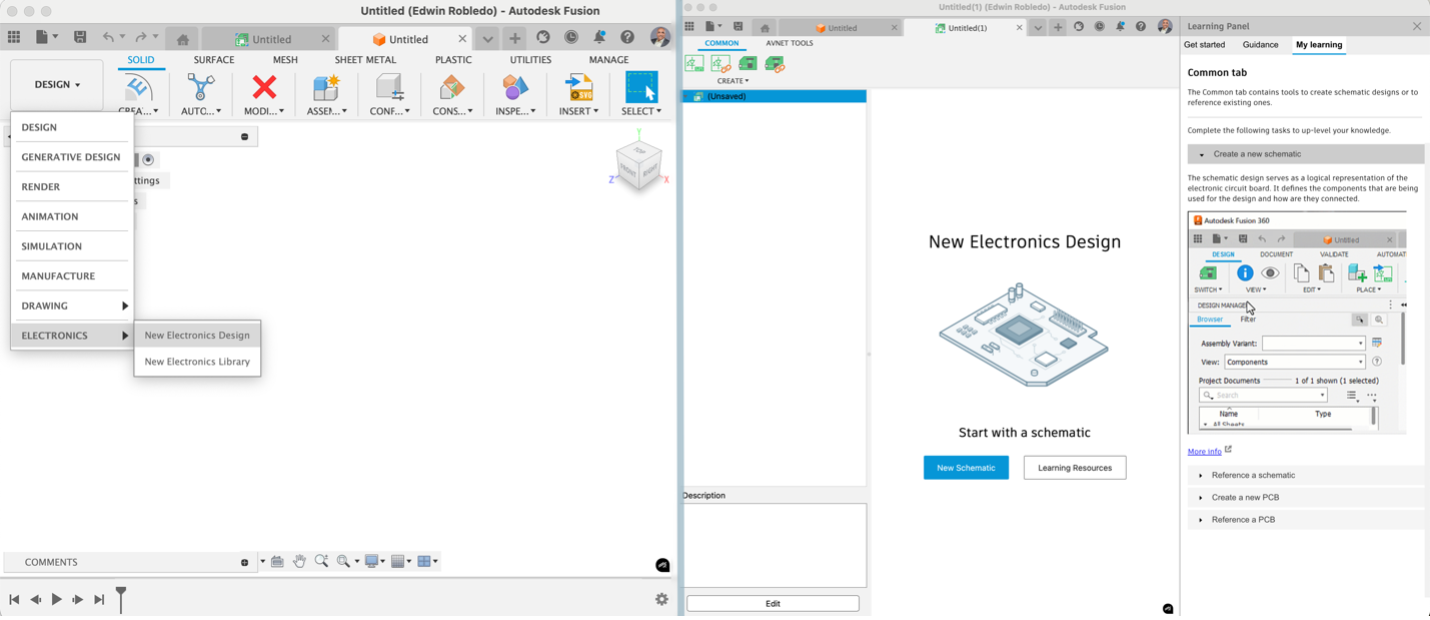The image size is (1430, 620).
Task: Click the timeline playhead marker
Action: click(x=120, y=595)
